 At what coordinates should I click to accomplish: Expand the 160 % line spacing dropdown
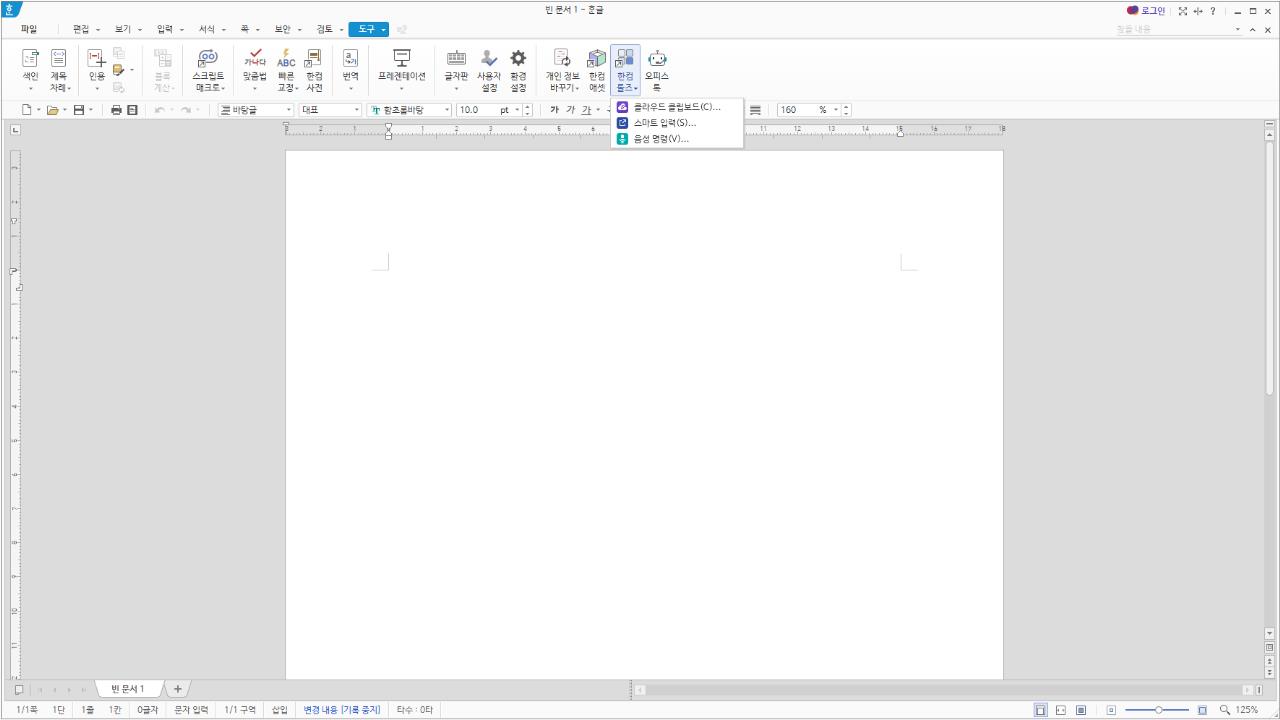click(835, 110)
